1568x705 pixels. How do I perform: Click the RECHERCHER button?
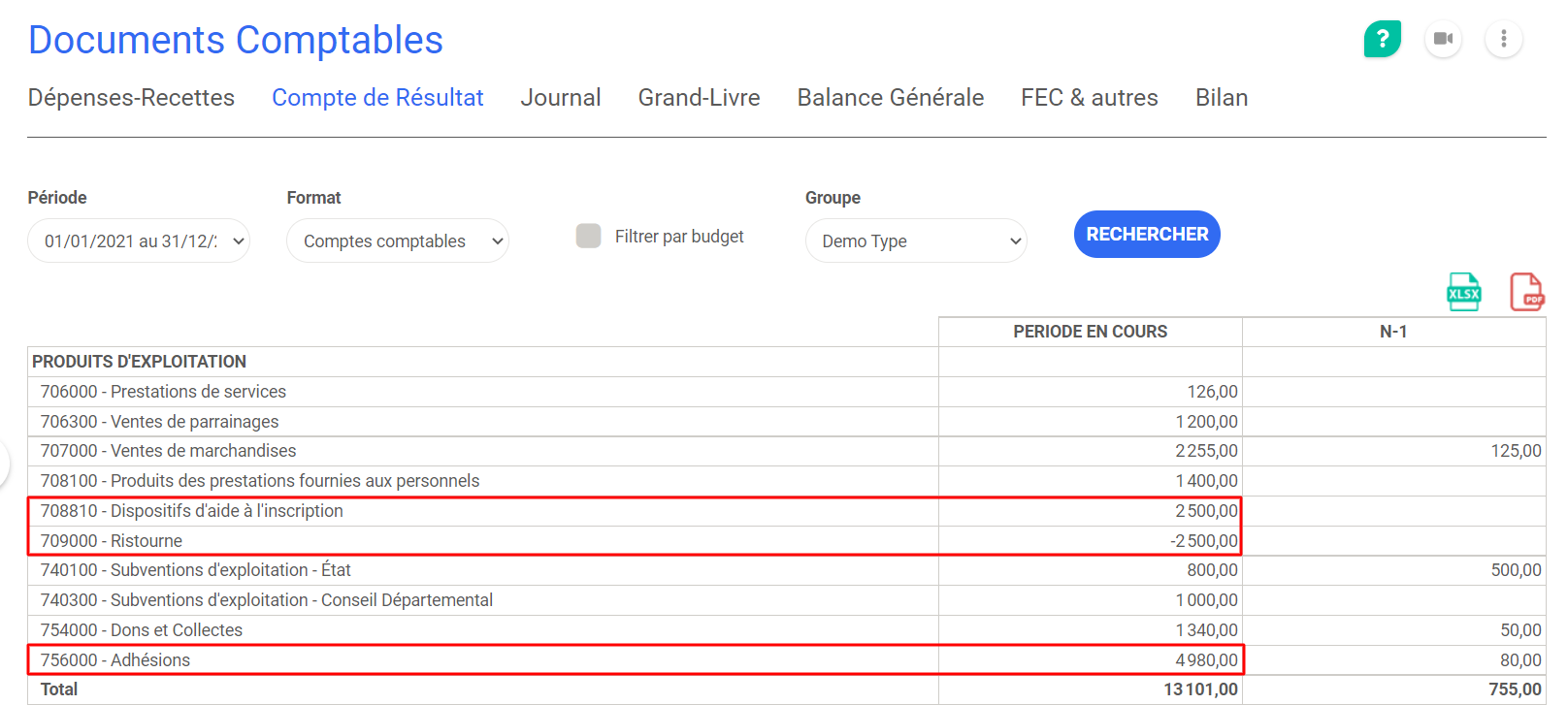tap(1147, 234)
